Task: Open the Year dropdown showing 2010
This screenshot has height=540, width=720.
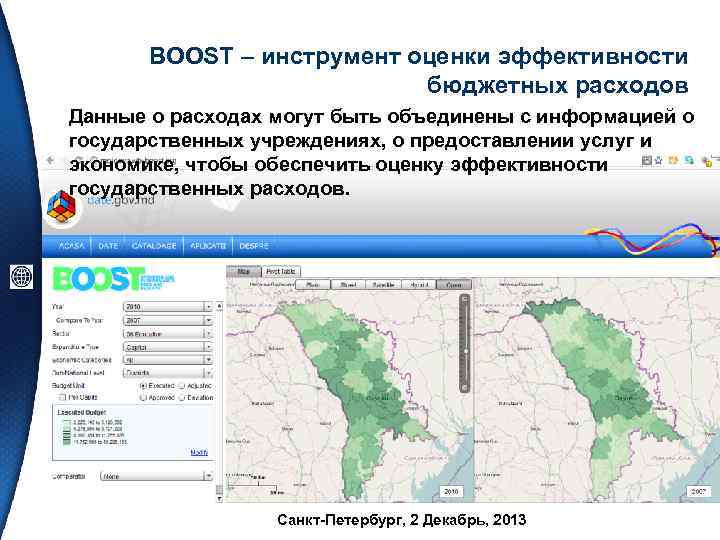Action: pos(168,306)
